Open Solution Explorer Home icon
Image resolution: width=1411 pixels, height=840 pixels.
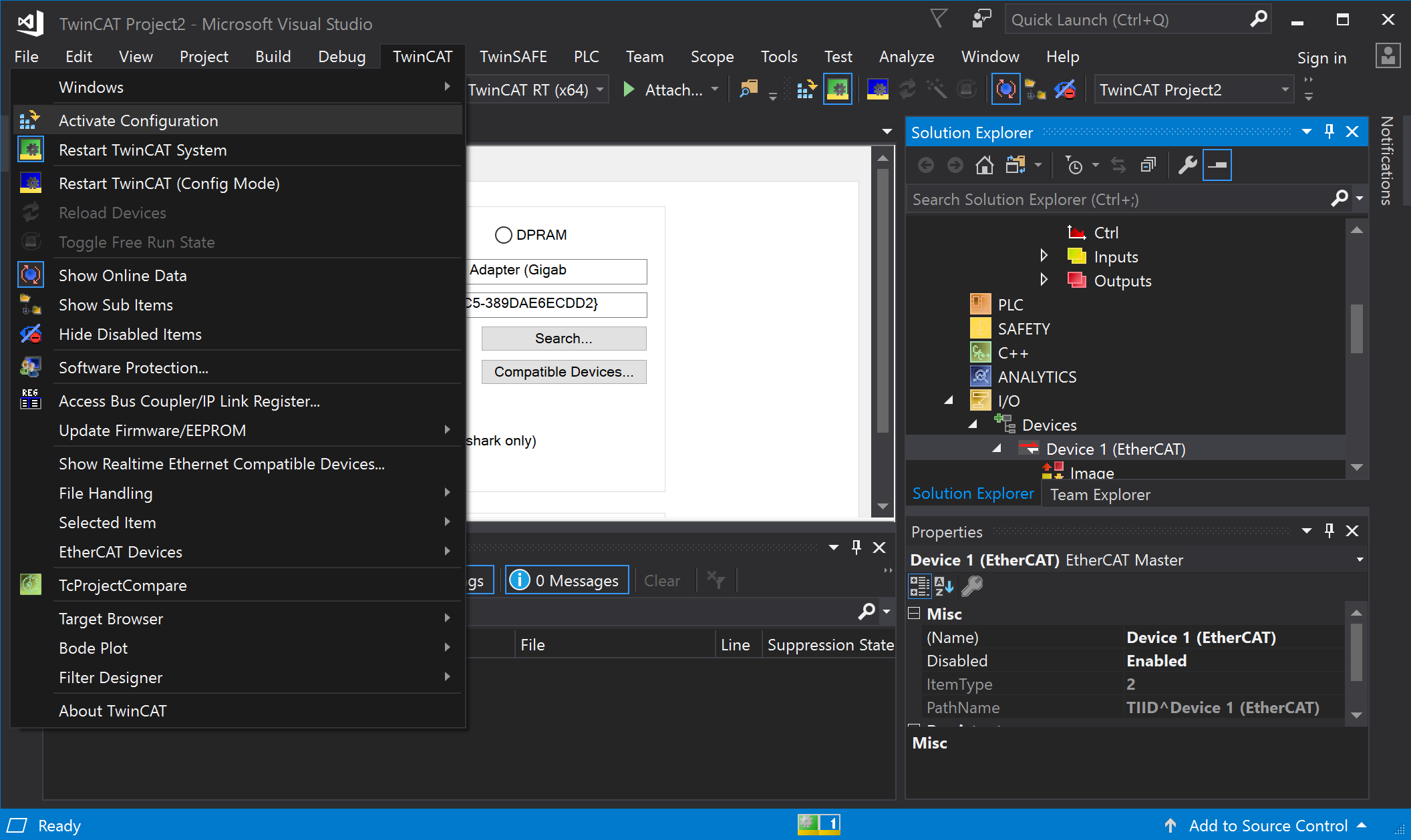pyautogui.click(x=984, y=165)
